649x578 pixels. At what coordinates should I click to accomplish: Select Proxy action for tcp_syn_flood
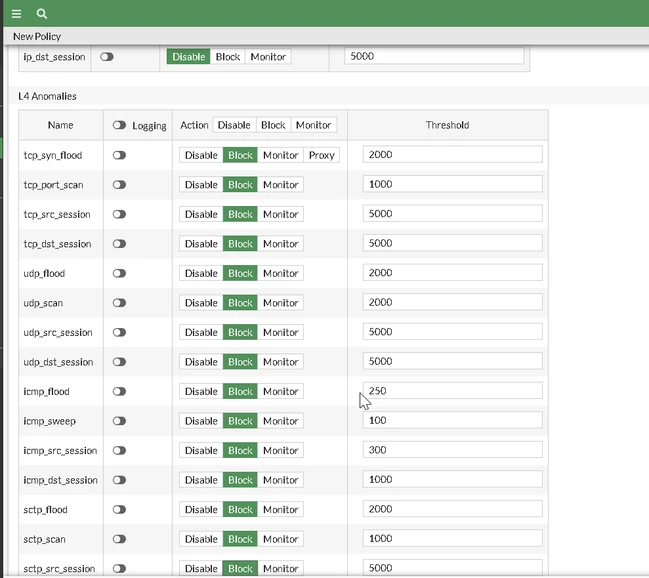tap(322, 155)
